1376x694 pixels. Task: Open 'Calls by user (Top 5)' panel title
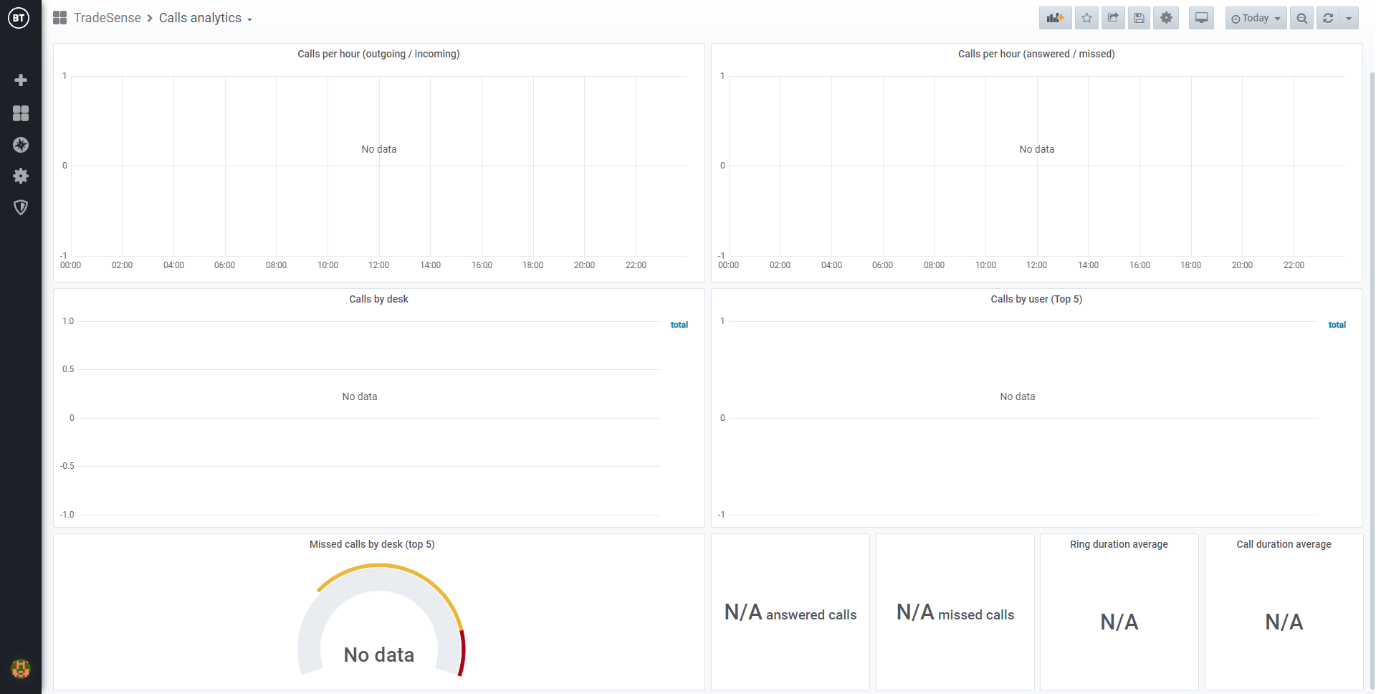coord(1036,299)
